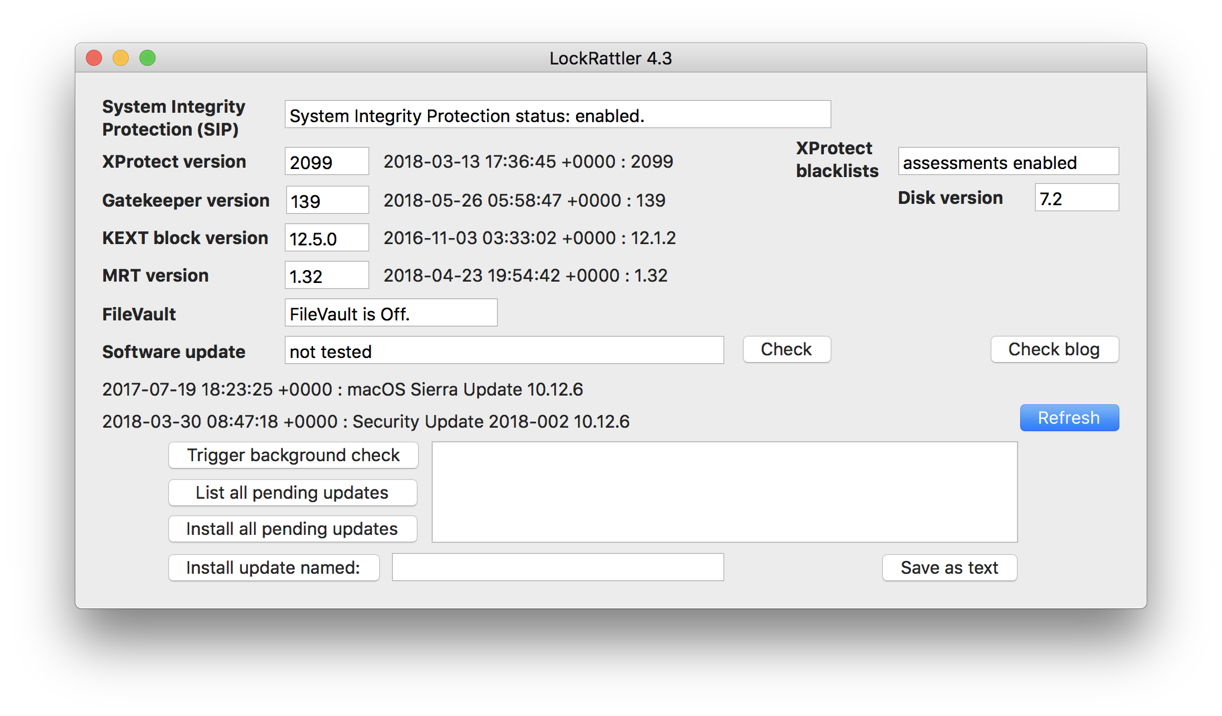Click the update name text field
This screenshot has height=716, width=1222.
click(557, 567)
